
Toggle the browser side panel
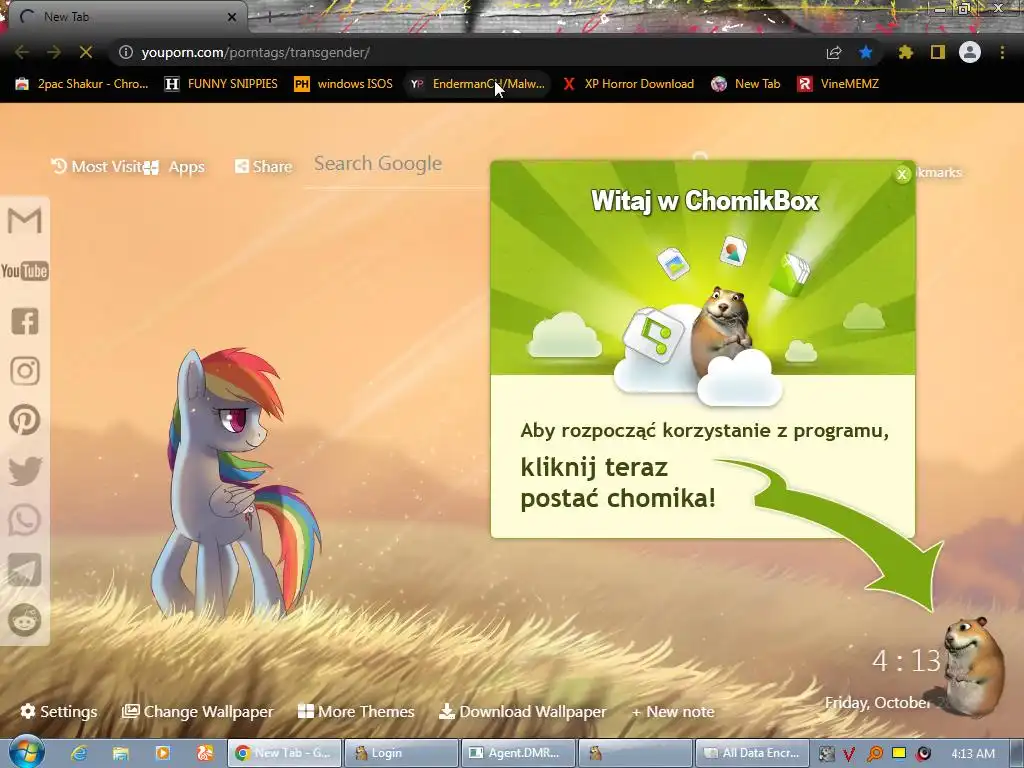[x=938, y=52]
